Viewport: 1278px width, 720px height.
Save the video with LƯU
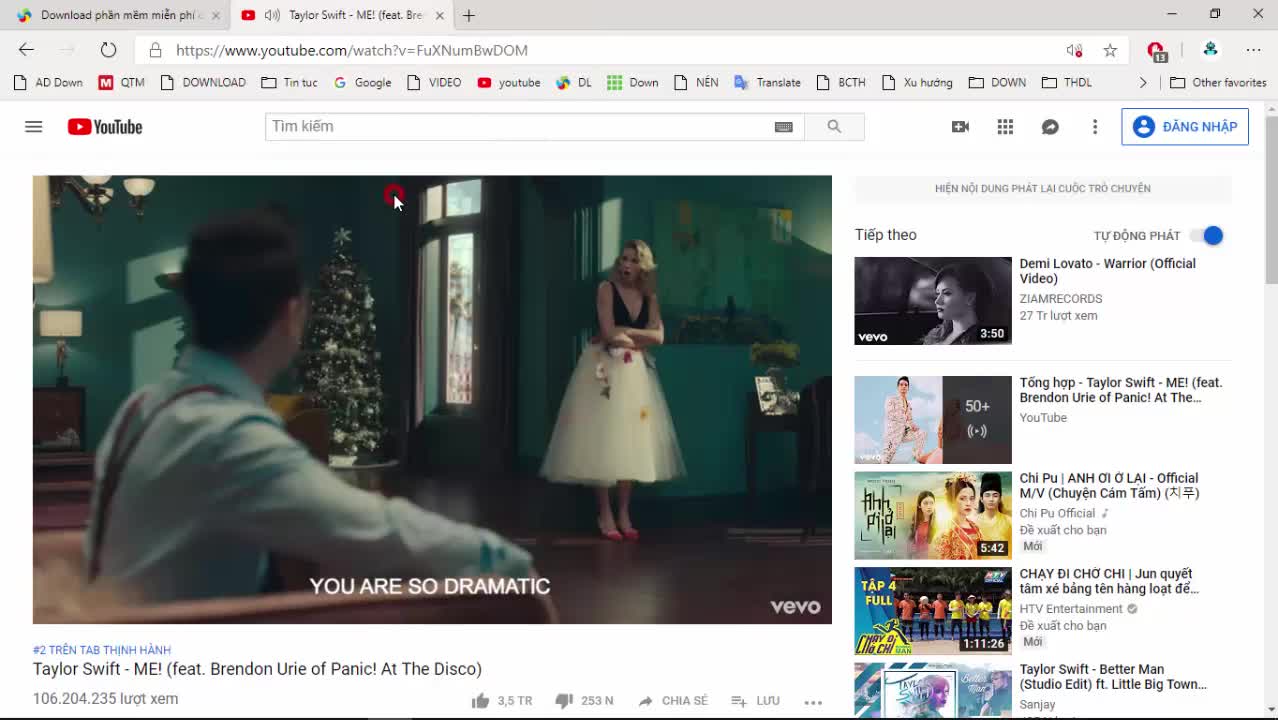[x=755, y=701]
